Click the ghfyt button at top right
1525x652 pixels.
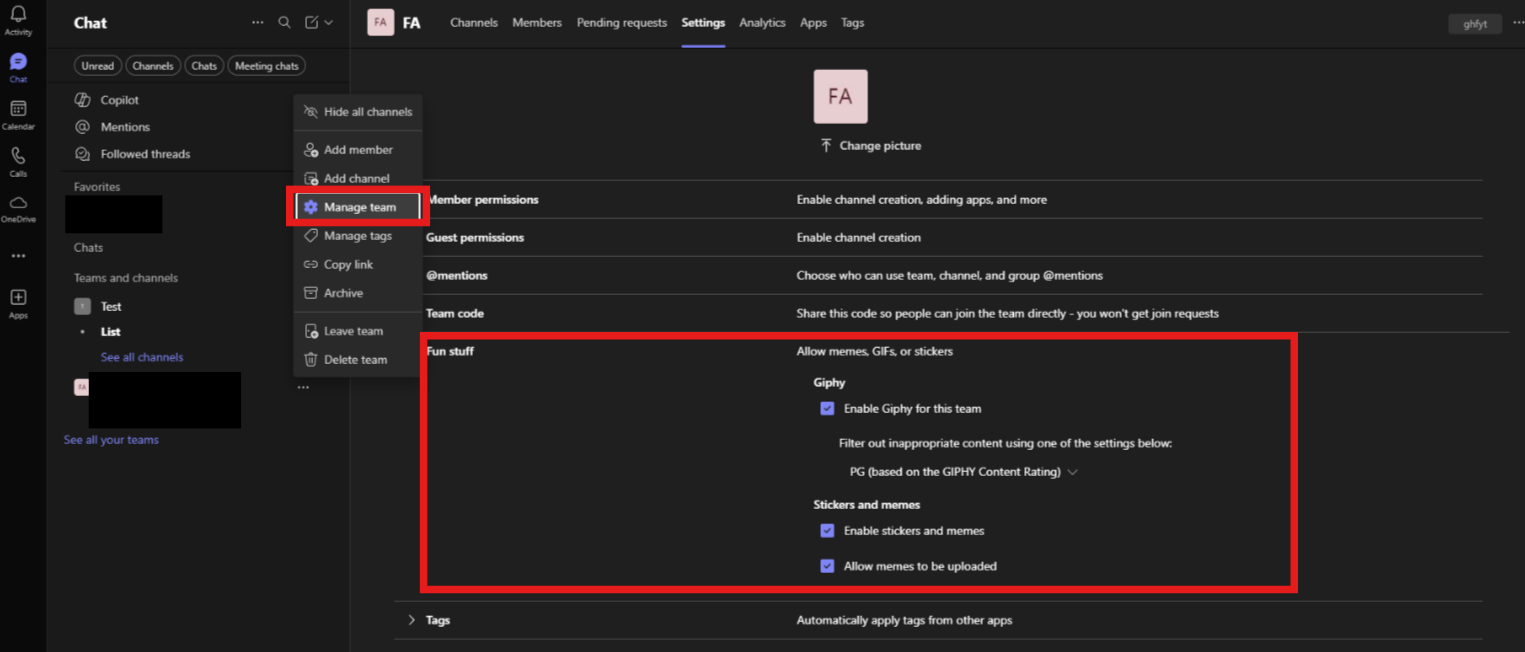click(x=1475, y=24)
